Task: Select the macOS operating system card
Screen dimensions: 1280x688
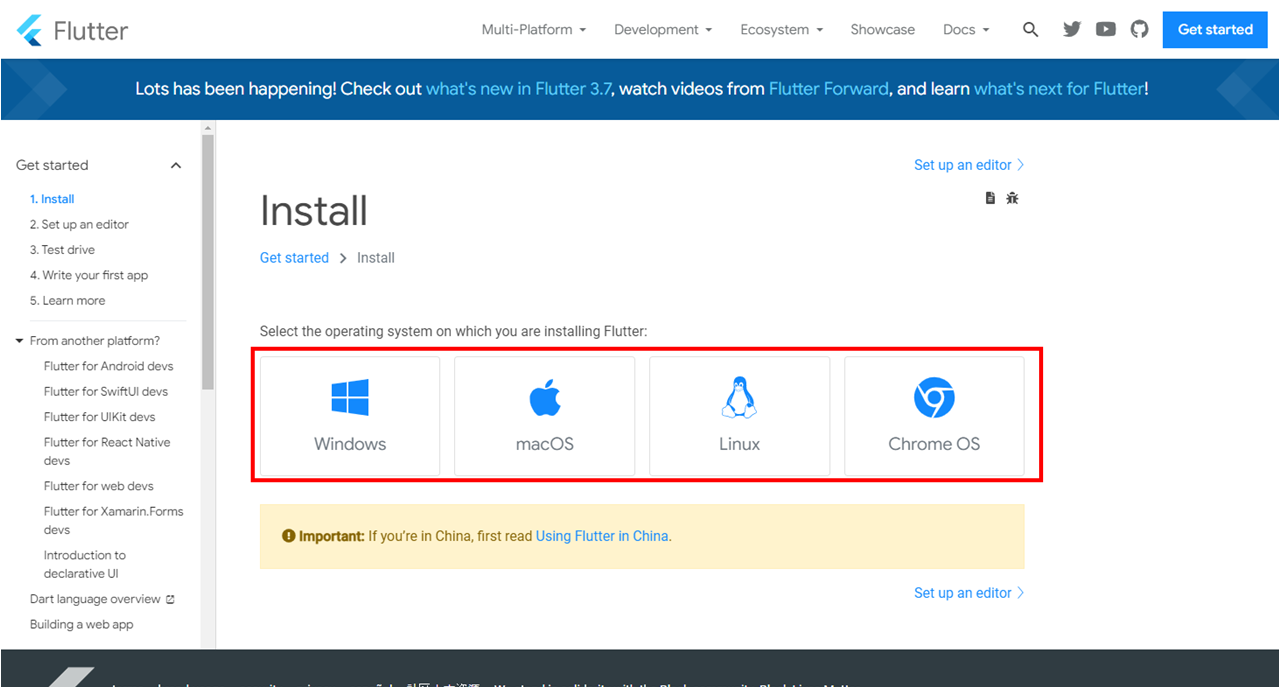Action: tap(545, 416)
